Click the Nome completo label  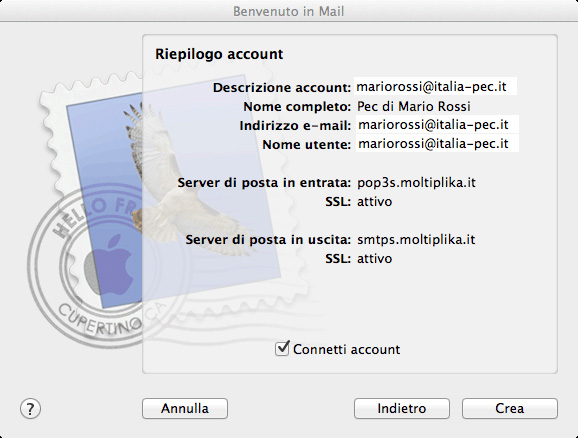(297, 107)
